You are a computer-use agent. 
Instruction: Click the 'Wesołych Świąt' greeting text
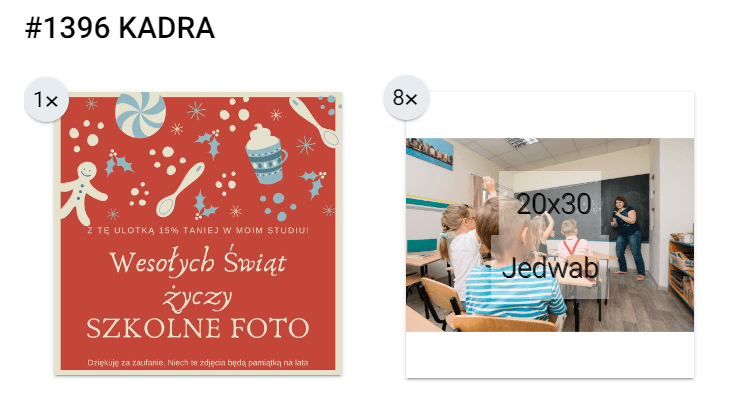[x=198, y=261]
